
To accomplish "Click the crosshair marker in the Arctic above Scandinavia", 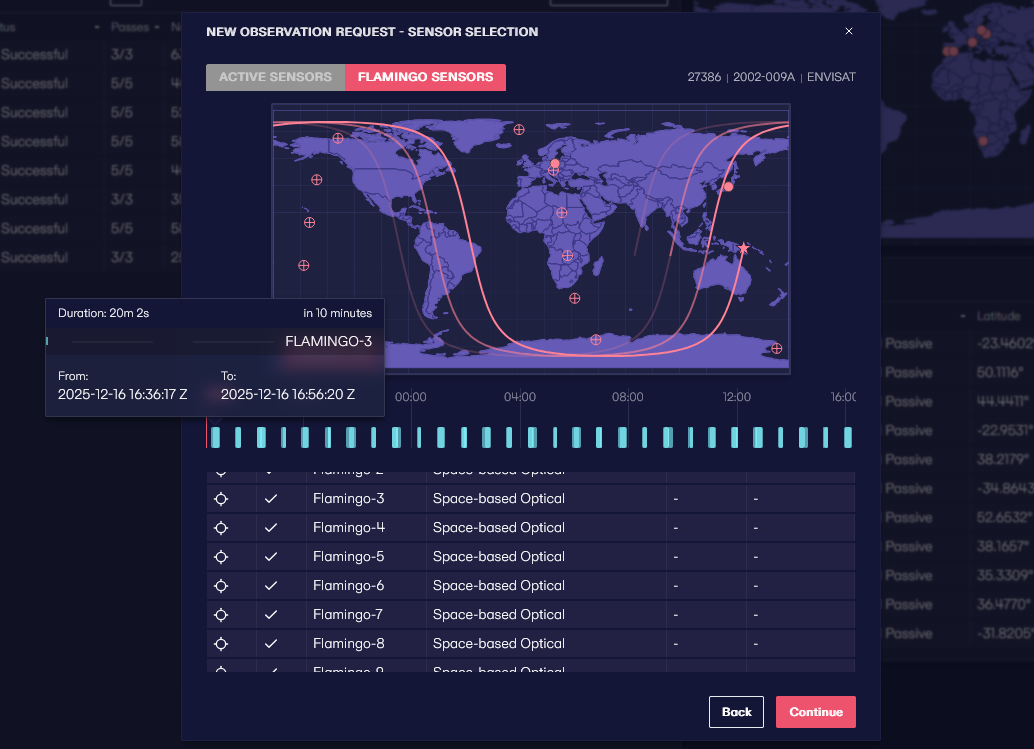I will [x=519, y=130].
